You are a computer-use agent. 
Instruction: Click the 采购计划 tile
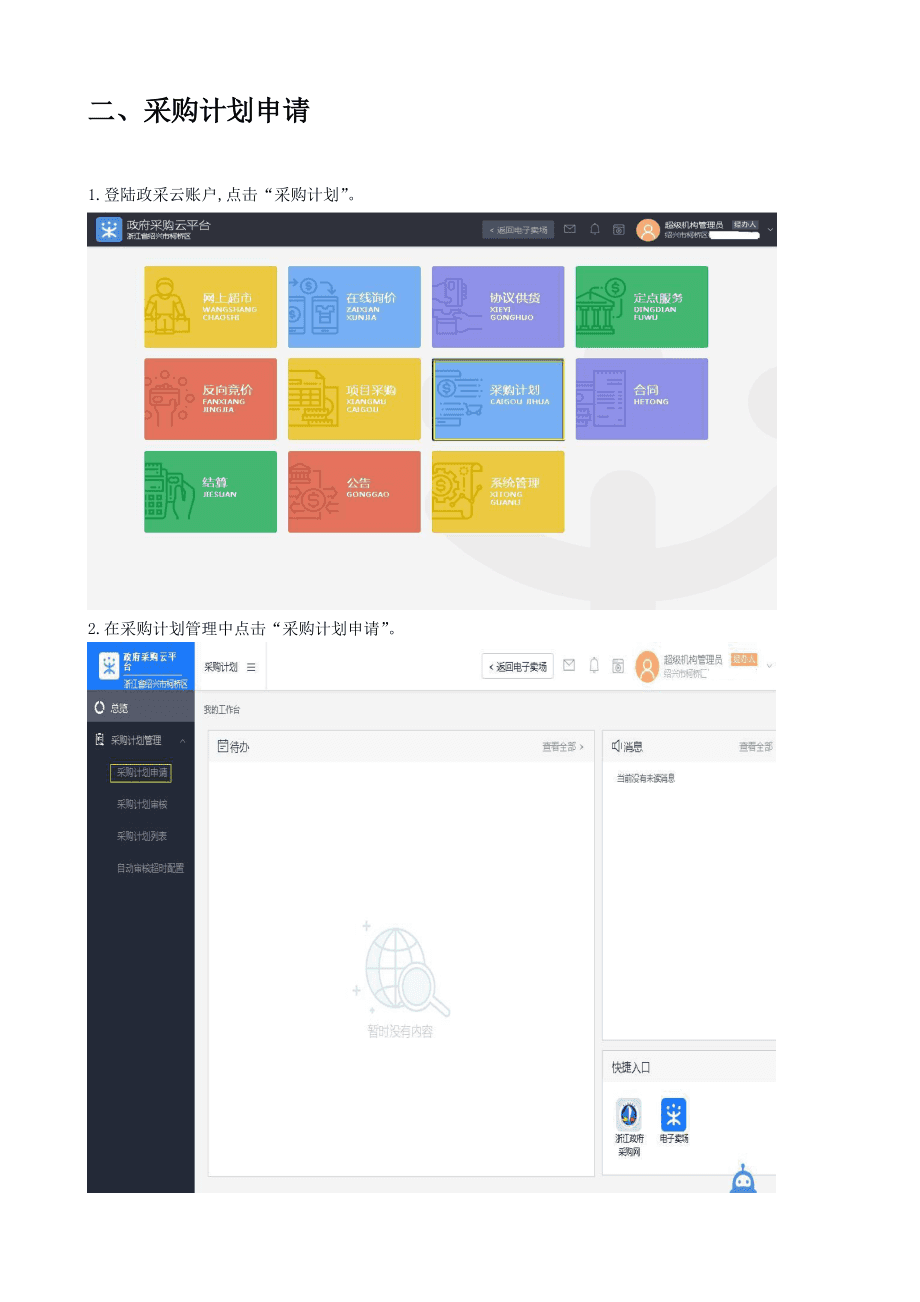[x=498, y=399]
